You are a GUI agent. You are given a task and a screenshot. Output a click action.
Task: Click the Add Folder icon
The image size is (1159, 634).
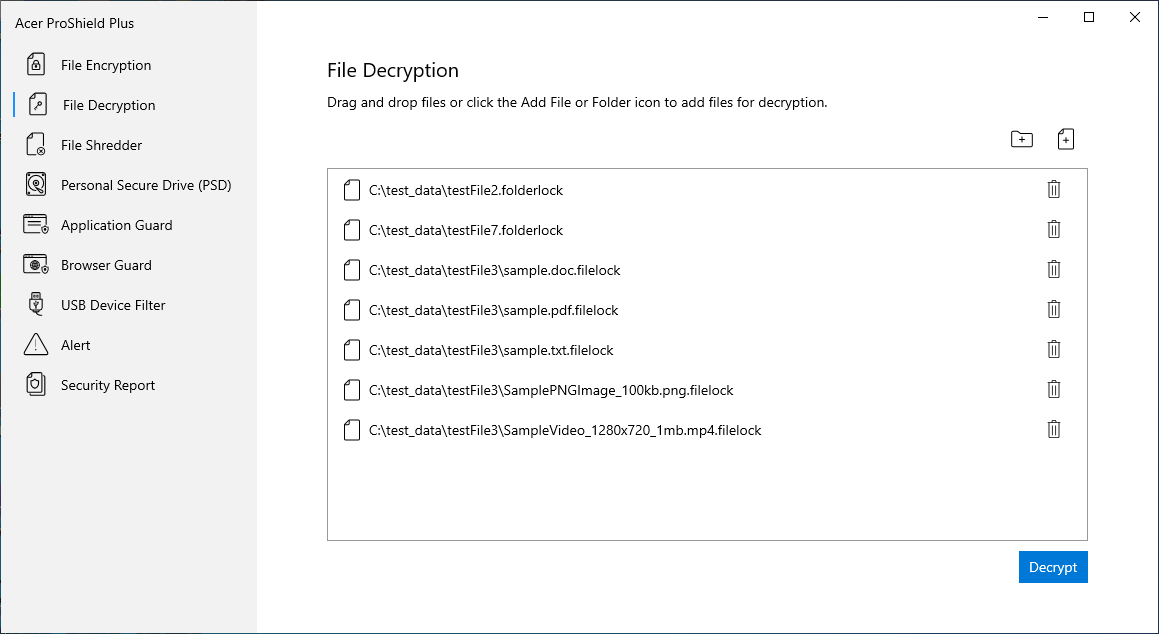click(x=1021, y=140)
